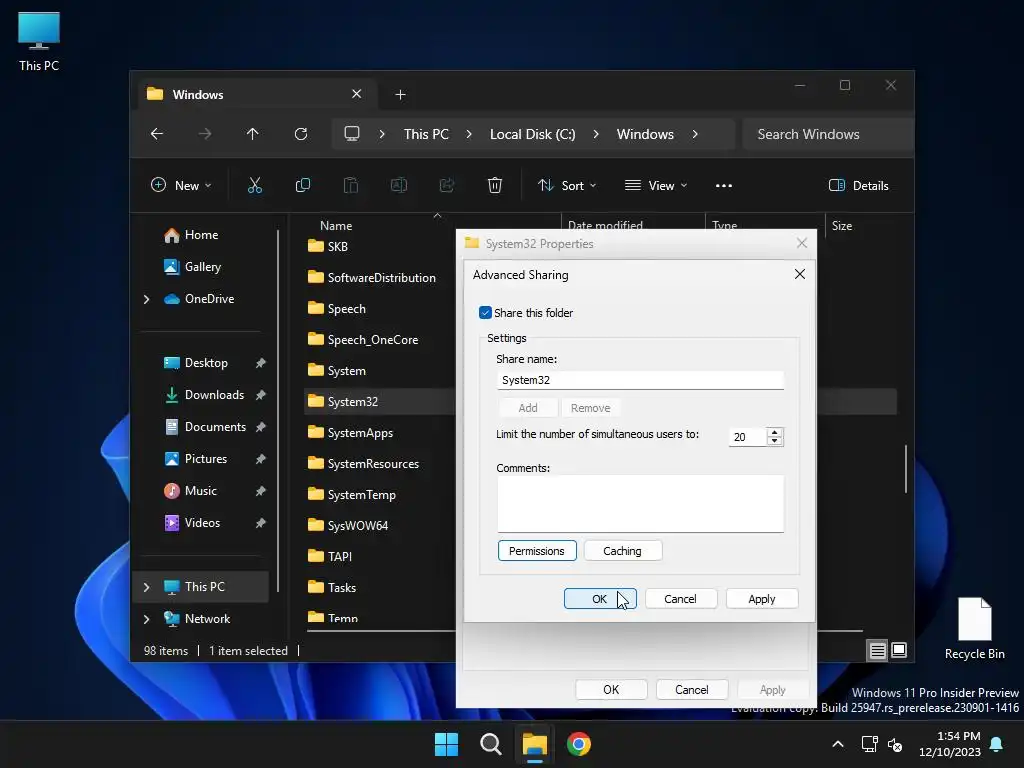The width and height of the screenshot is (1024, 768).
Task: Close the Advanced Sharing dialog
Action: click(799, 274)
